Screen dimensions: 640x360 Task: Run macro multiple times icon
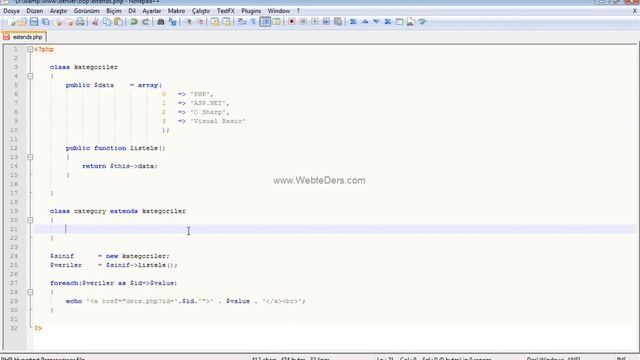(326, 22)
